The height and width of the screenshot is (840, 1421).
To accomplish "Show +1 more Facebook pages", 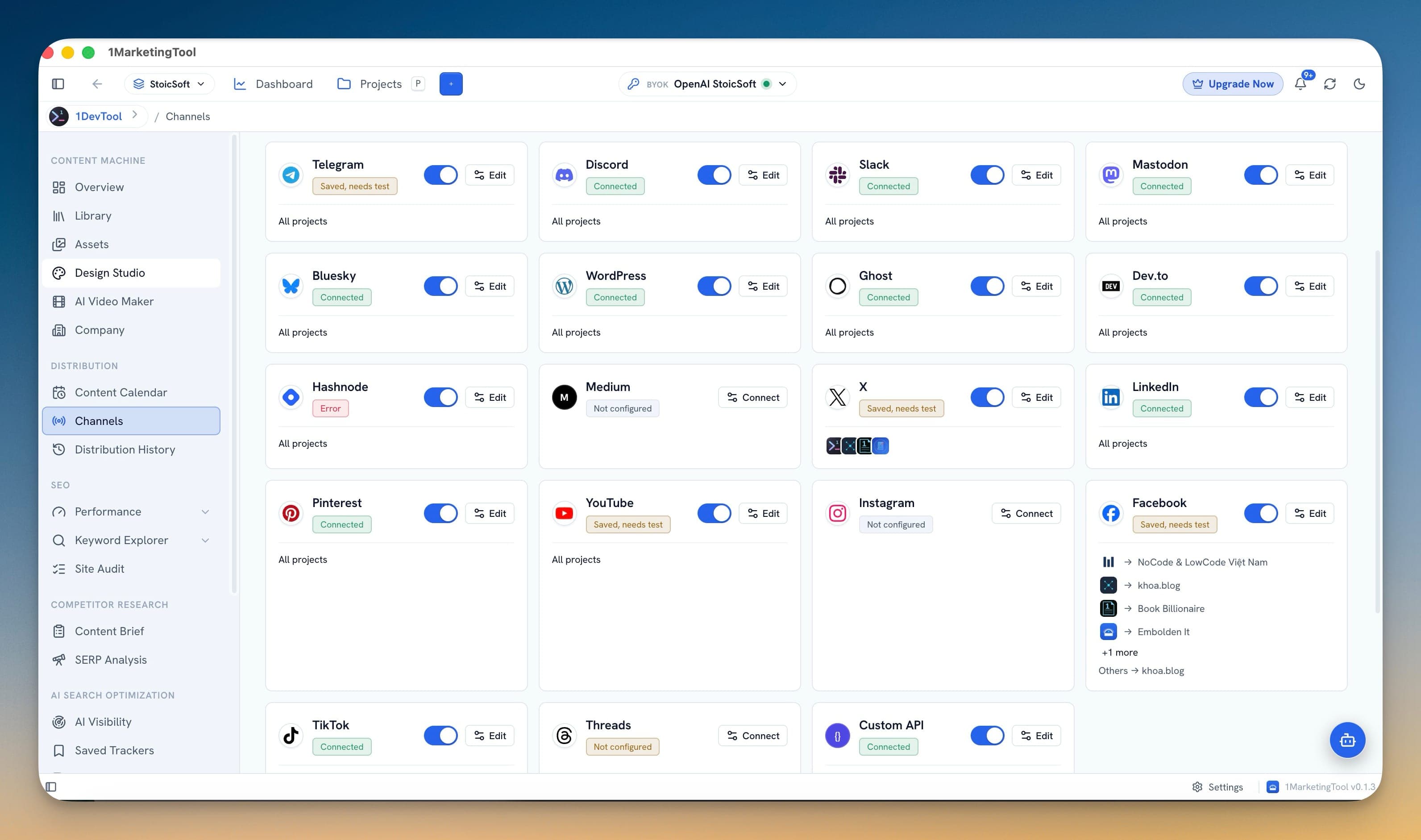I will [1119, 653].
